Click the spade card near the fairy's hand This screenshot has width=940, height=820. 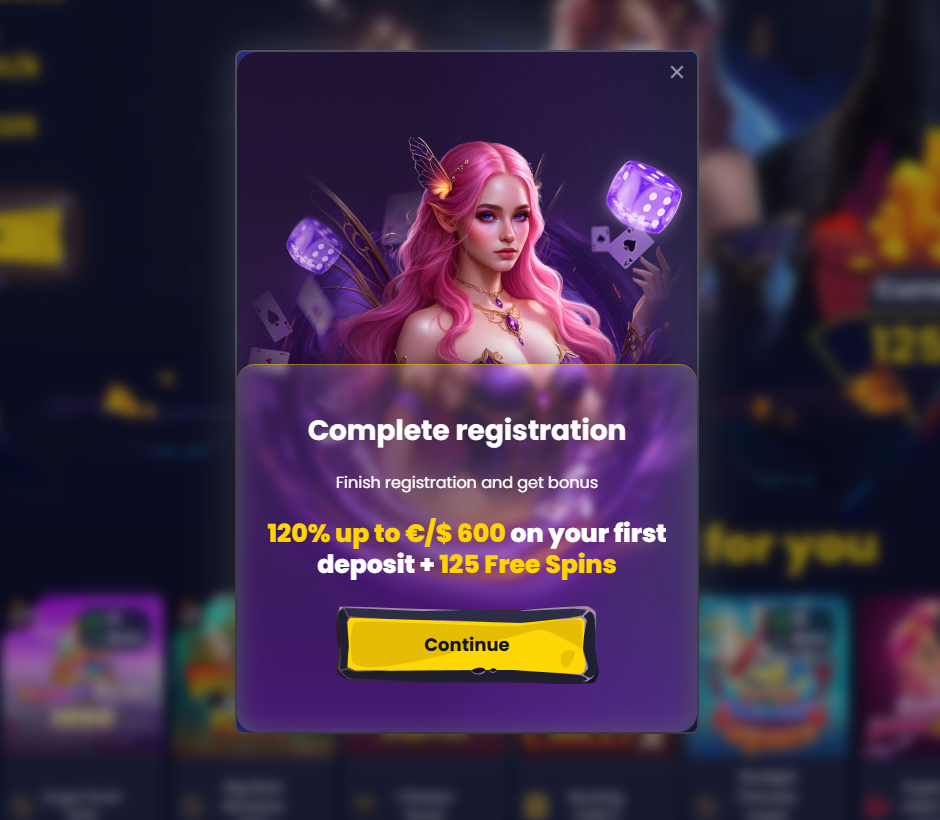click(631, 246)
